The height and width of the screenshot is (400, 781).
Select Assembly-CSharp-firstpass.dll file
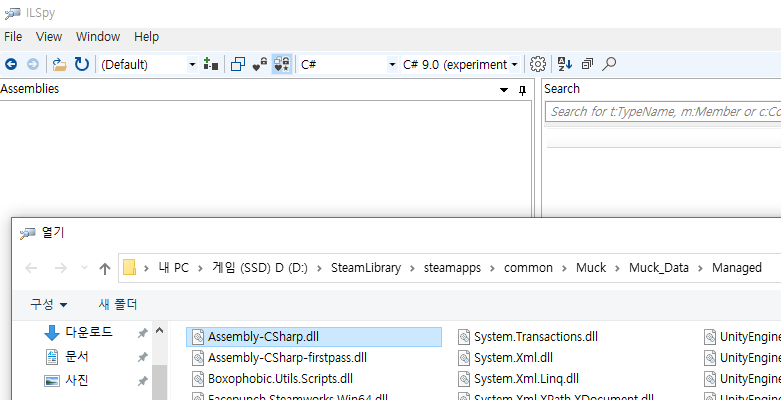[287, 358]
